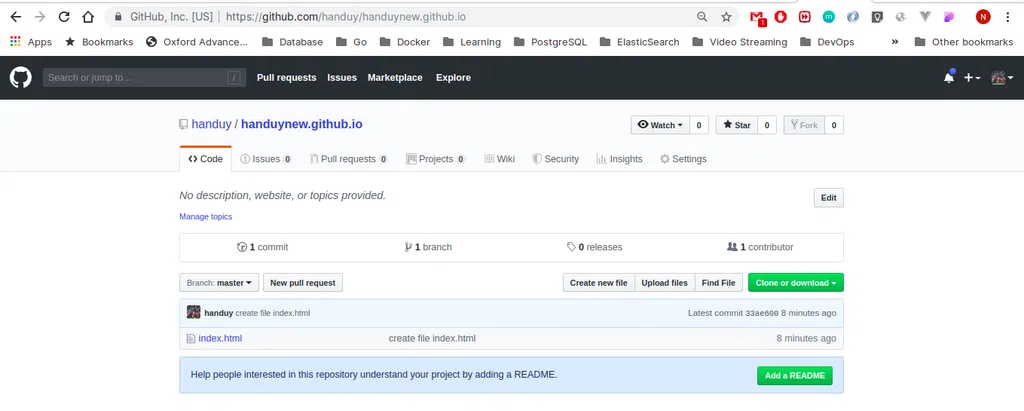Open Marketplace in the top nav

[394, 78]
